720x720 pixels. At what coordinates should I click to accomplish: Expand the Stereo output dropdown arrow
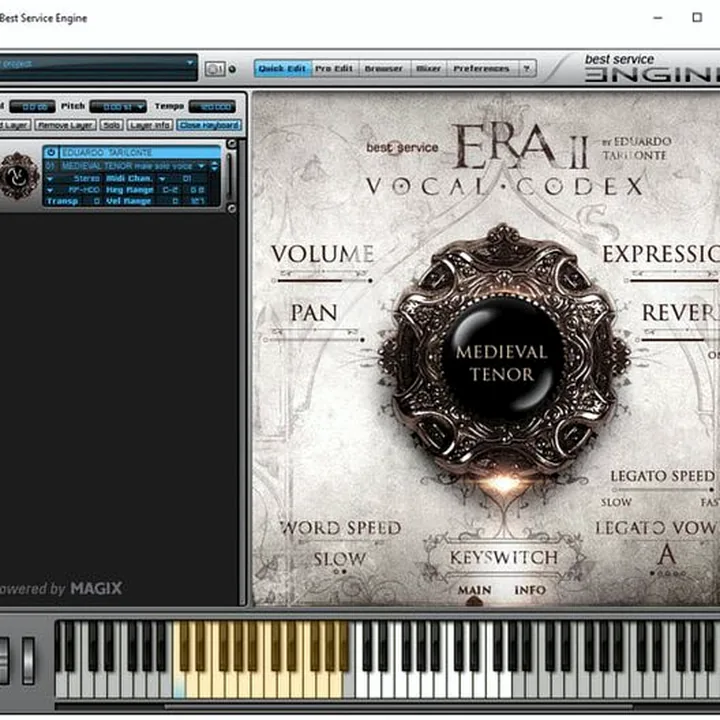point(50,178)
